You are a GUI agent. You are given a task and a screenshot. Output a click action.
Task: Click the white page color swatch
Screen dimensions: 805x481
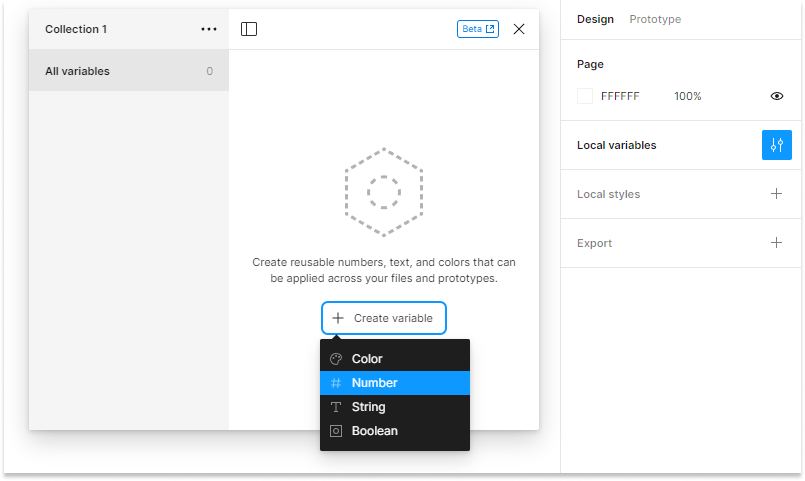585,96
